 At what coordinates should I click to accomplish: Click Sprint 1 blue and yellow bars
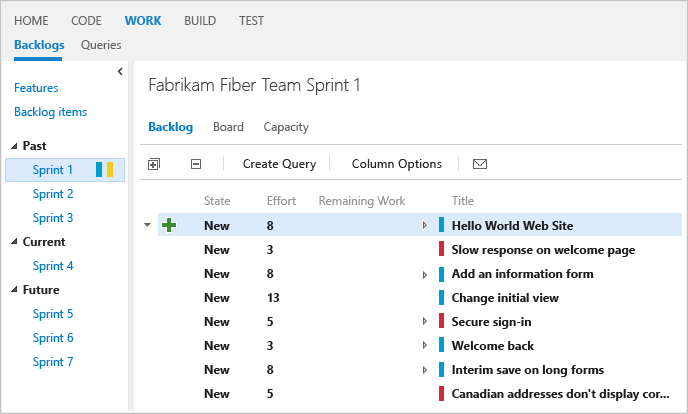[104, 170]
